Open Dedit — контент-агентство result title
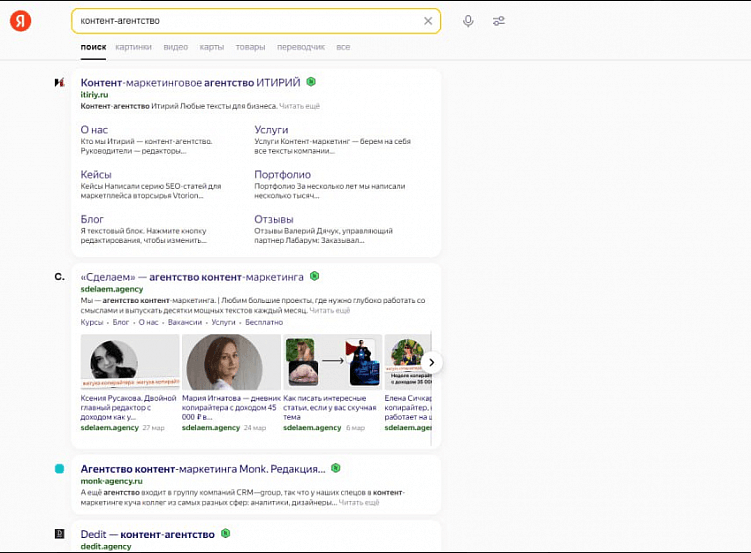 (x=148, y=534)
